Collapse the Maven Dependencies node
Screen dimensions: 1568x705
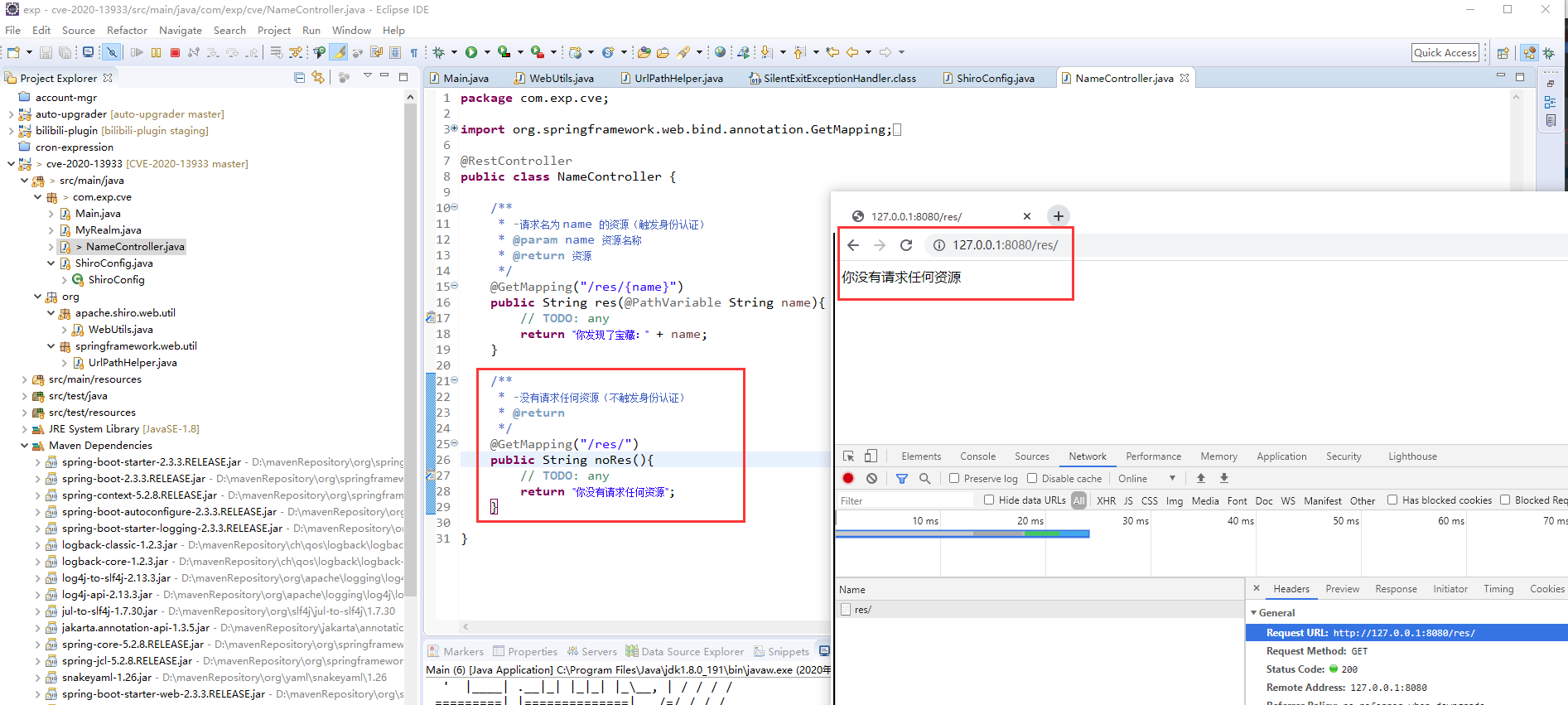coord(24,446)
